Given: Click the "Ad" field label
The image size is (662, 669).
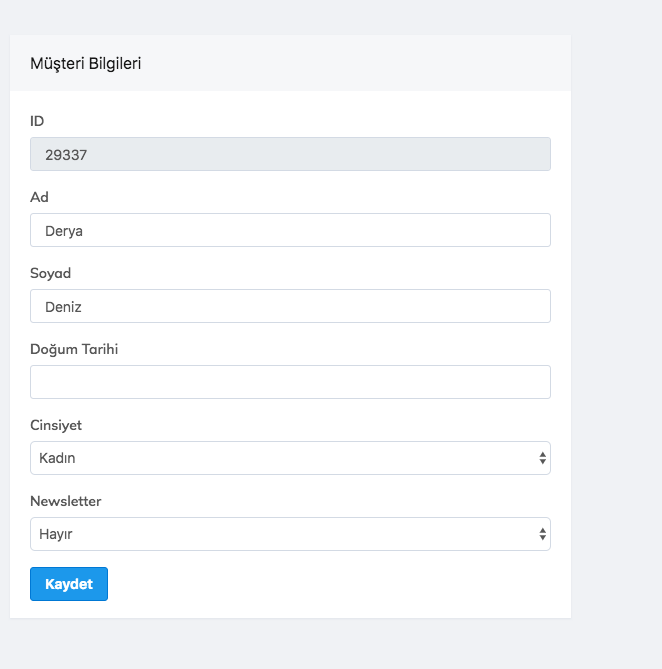Looking at the screenshot, I should point(39,197).
